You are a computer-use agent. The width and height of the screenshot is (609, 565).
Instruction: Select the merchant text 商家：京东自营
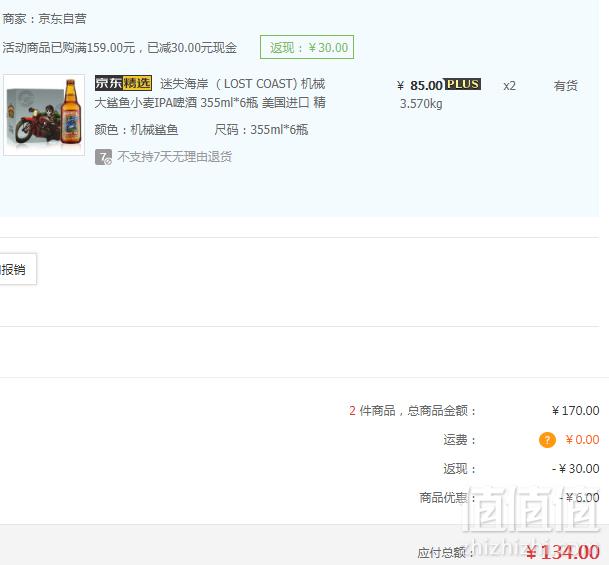pyautogui.click(x=44, y=19)
